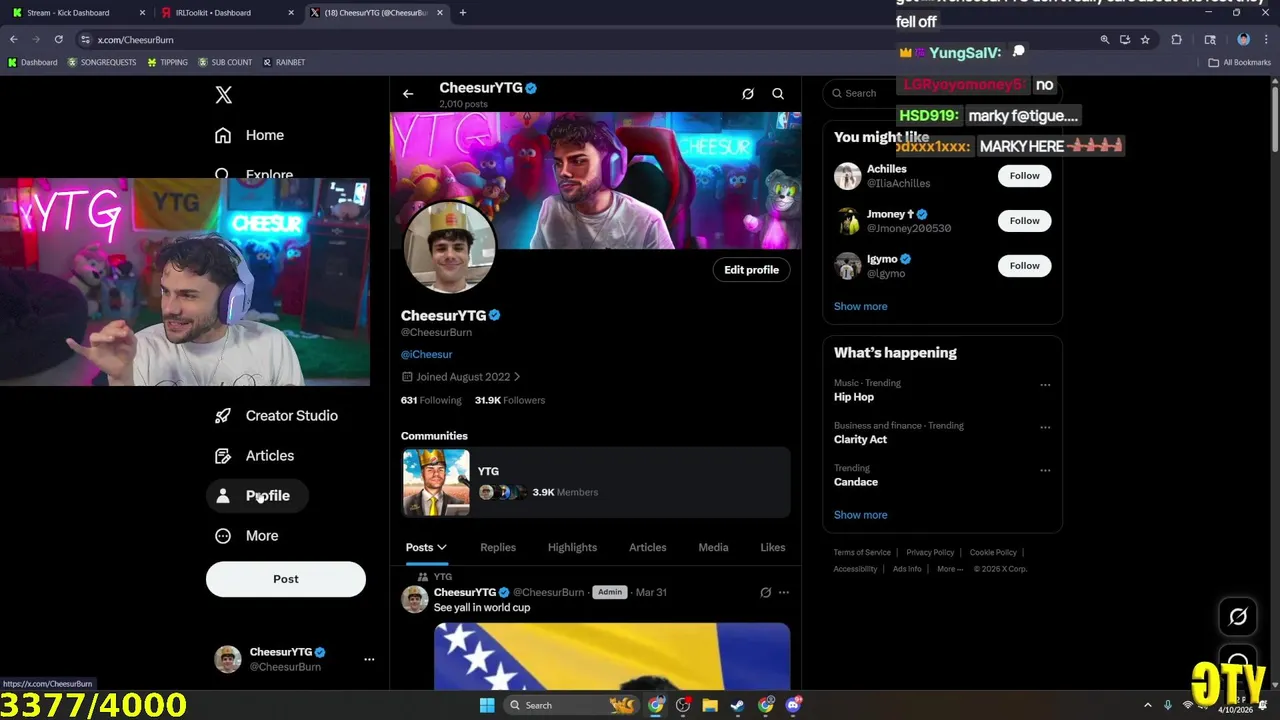Viewport: 1280px width, 720px height.
Task: Switch to the Replies tab
Action: tap(498, 547)
